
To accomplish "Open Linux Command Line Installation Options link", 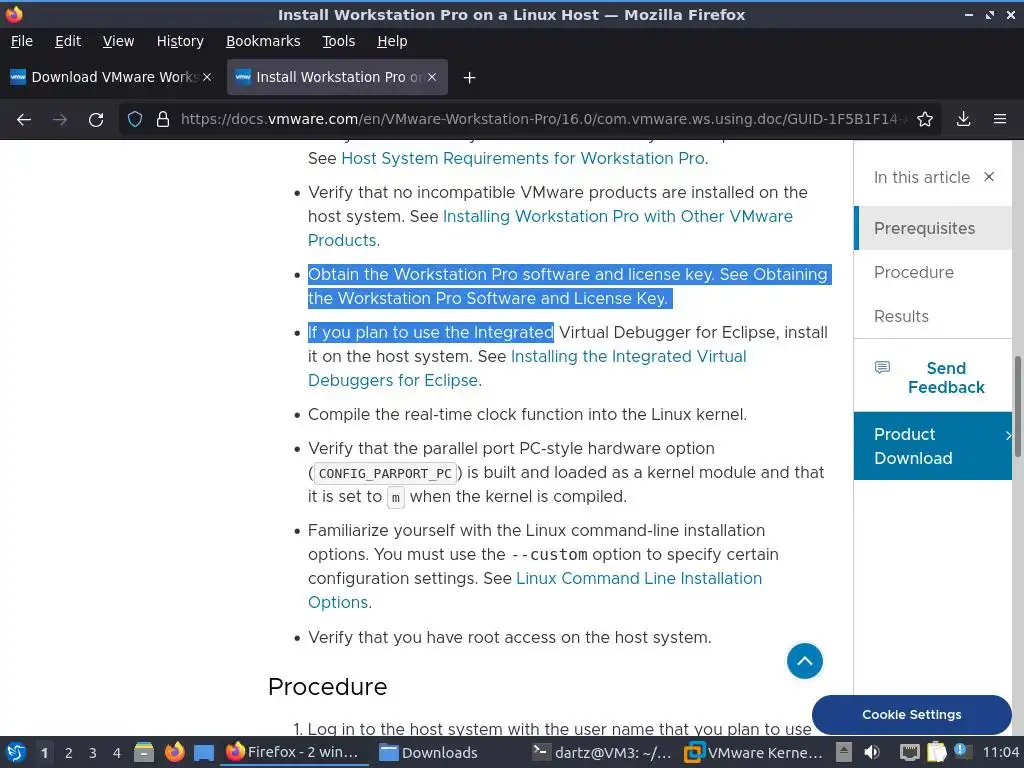I will (x=535, y=590).
